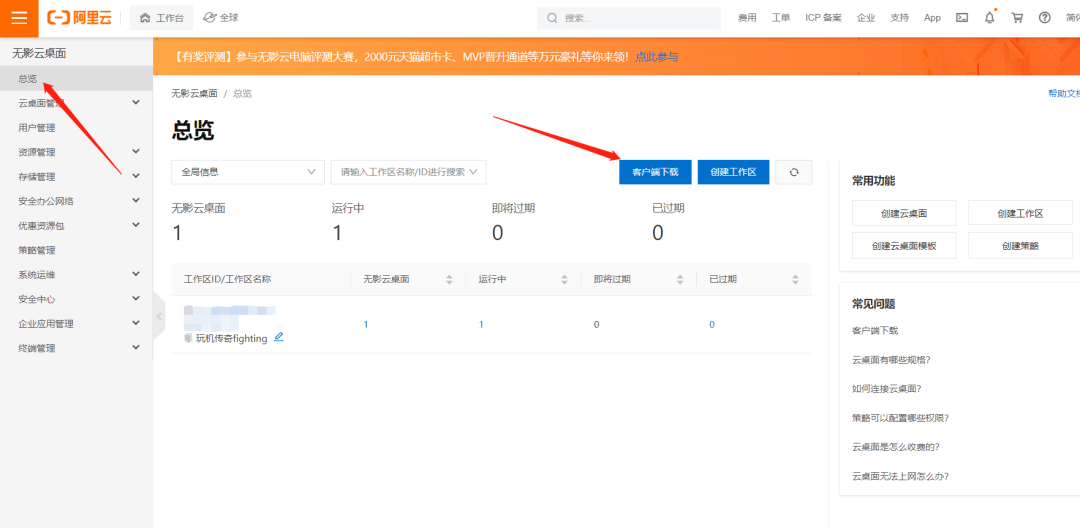The image size is (1080, 528).
Task: Expand the 安全中心 sidebar section
Action: (x=76, y=299)
